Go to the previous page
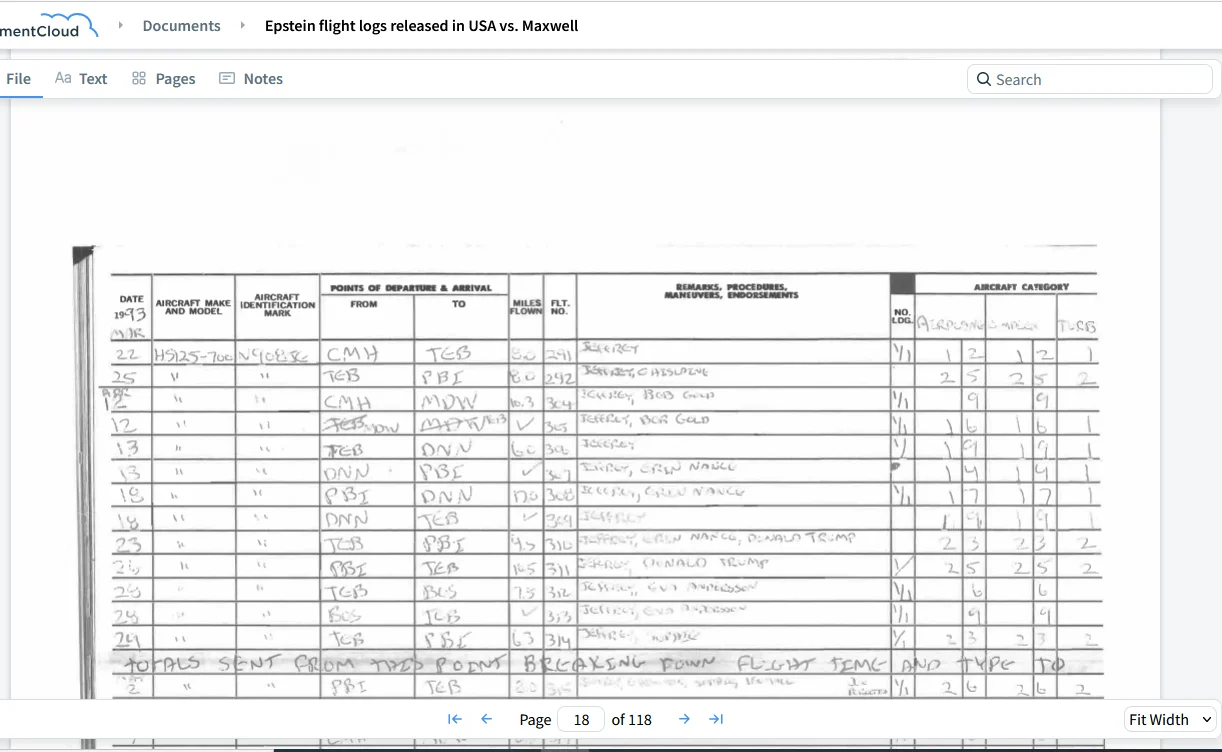Screen dimensions: 1222x752 click(x=487, y=719)
